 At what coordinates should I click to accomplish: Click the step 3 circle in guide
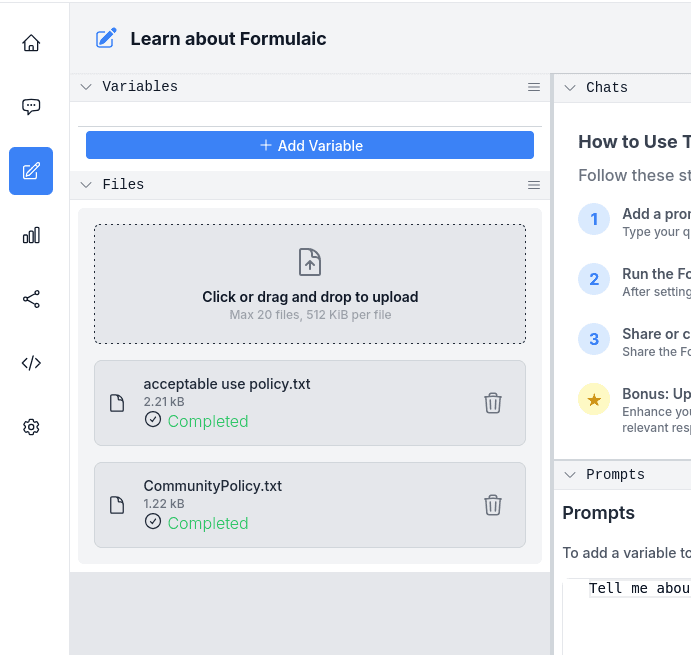click(x=594, y=339)
